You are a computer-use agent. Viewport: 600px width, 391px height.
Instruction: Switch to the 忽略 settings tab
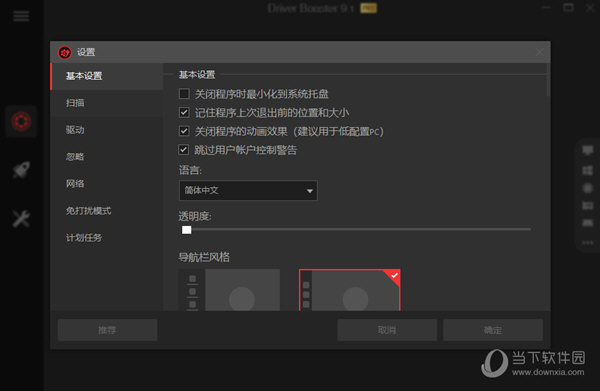pos(107,157)
